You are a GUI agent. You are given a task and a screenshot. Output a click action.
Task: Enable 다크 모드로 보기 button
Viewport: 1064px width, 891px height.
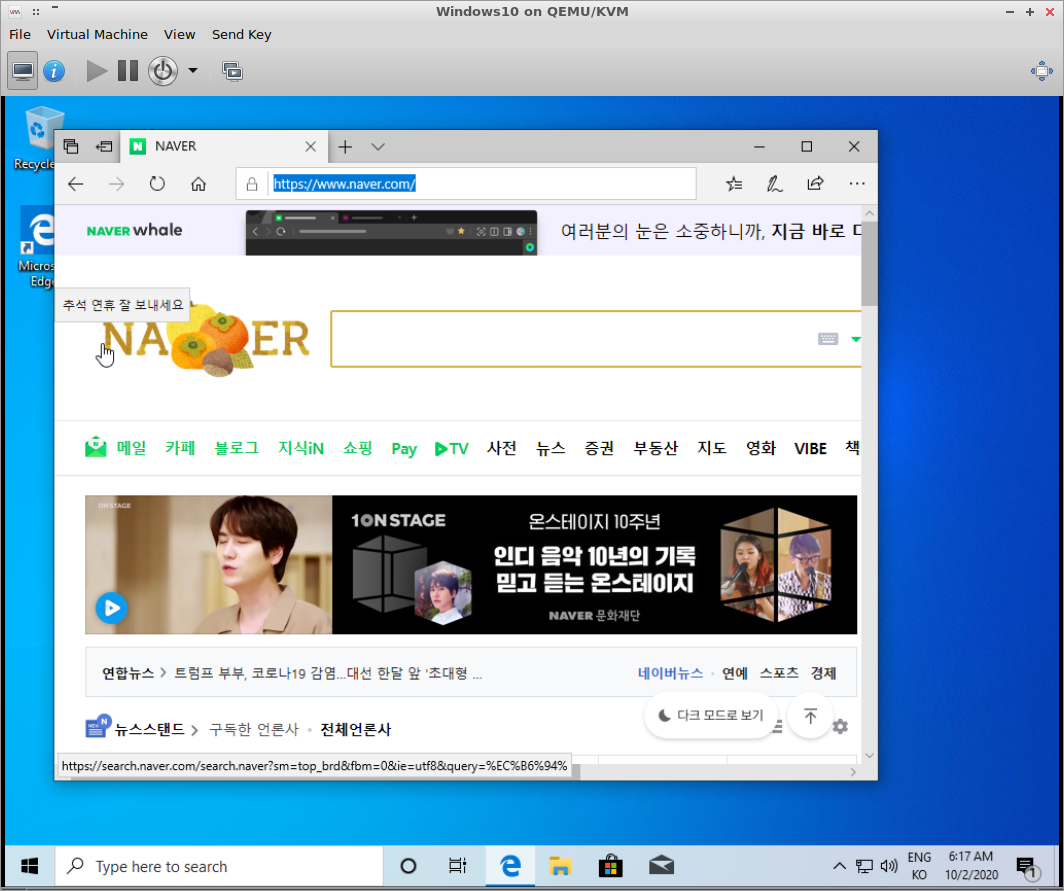[710, 715]
